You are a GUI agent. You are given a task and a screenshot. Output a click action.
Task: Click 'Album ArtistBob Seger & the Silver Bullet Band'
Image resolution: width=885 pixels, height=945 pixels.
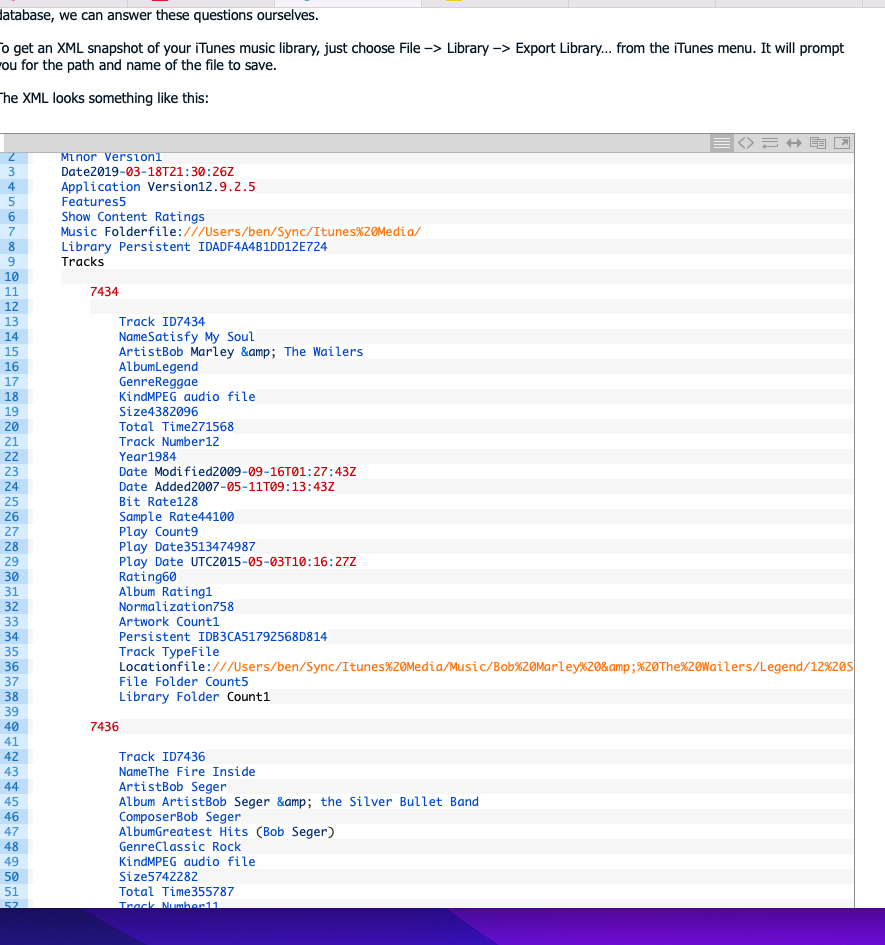(298, 802)
